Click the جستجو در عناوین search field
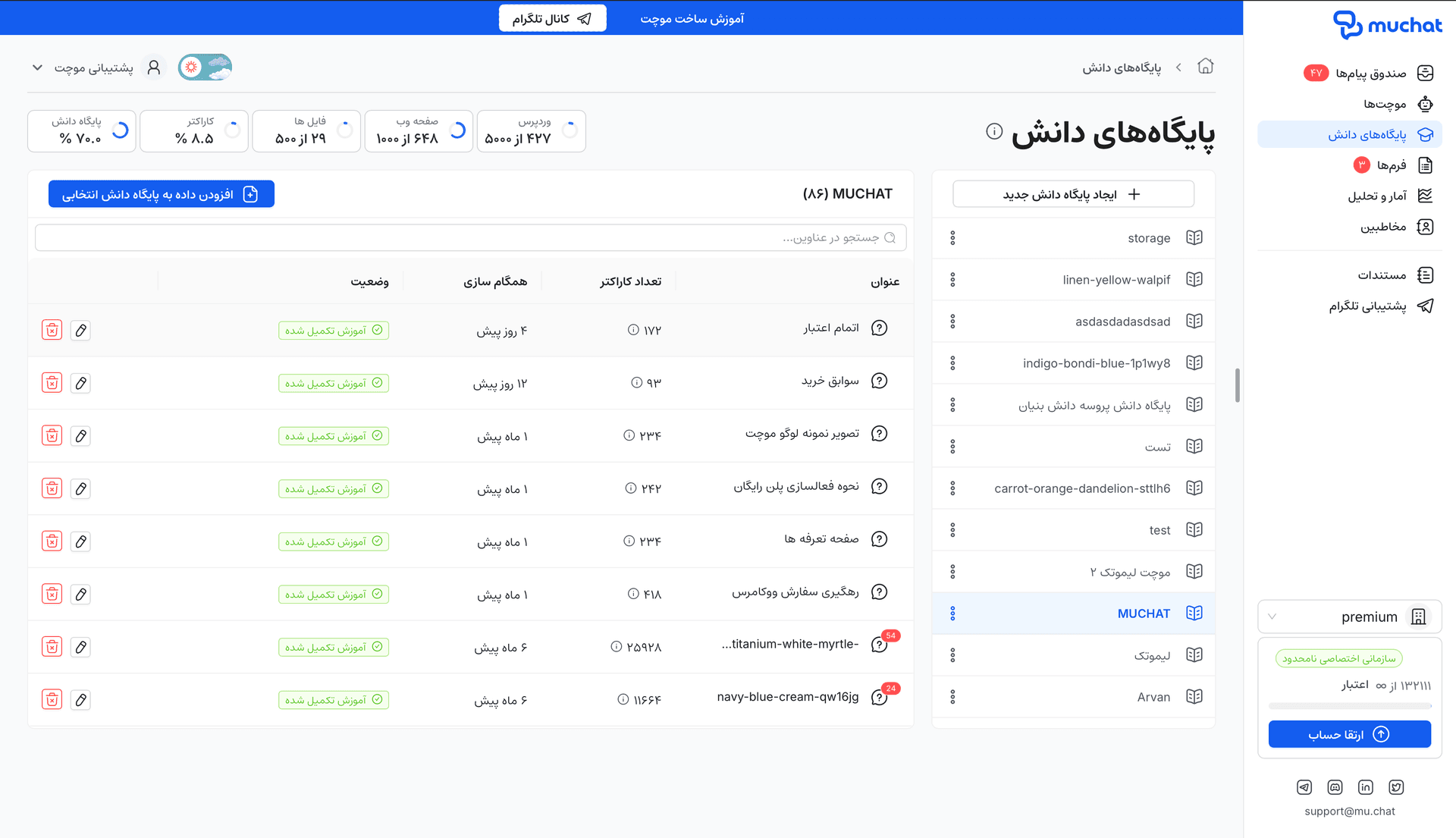This screenshot has width=1456, height=838. (x=471, y=237)
